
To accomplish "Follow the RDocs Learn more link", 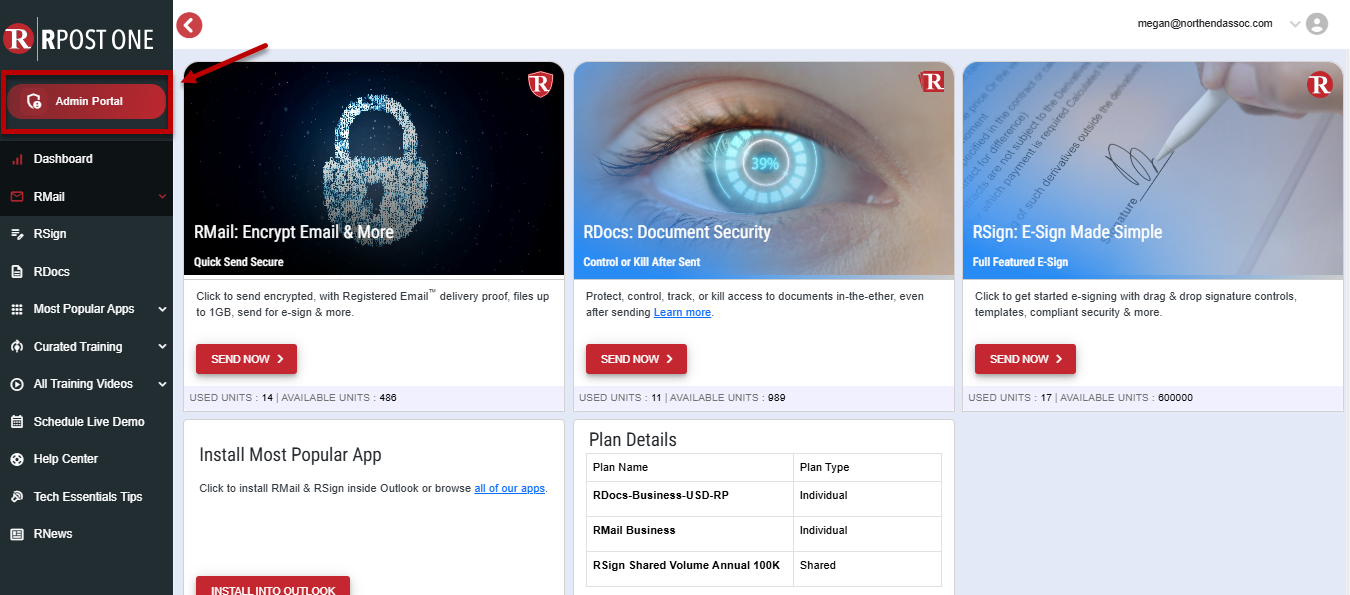I will pyautogui.click(x=682, y=313).
